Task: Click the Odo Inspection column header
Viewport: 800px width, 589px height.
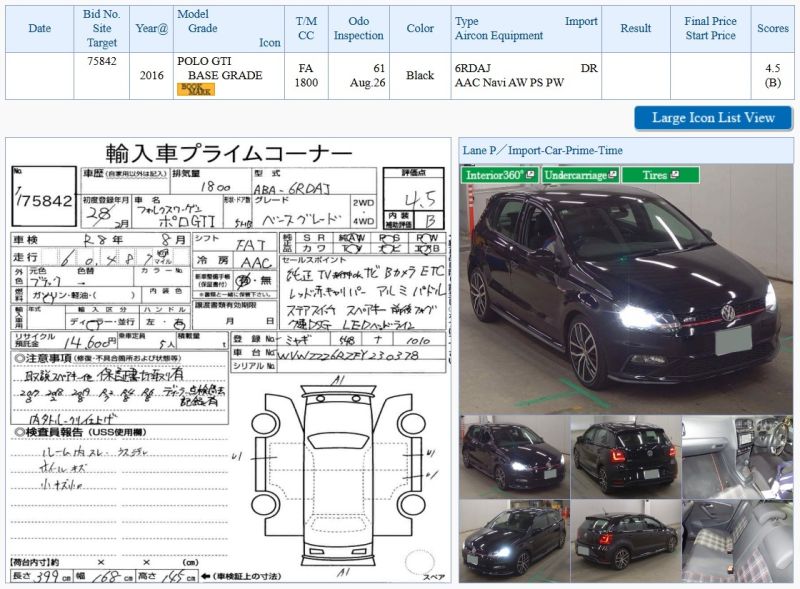Action: pos(359,29)
